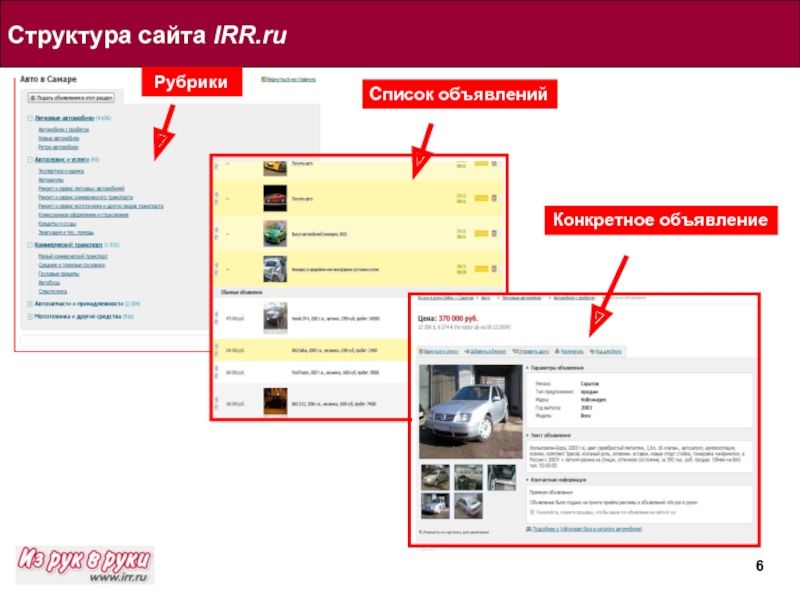The width and height of the screenshot is (800, 600).
Task: Enlarge the main Volkswagen Bora photo
Action: click(x=470, y=411)
